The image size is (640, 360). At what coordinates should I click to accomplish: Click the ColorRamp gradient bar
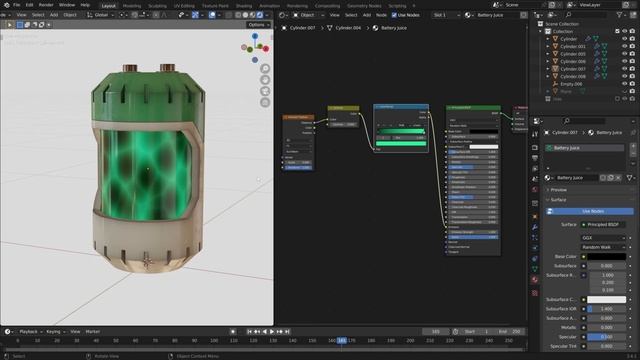[401, 131]
